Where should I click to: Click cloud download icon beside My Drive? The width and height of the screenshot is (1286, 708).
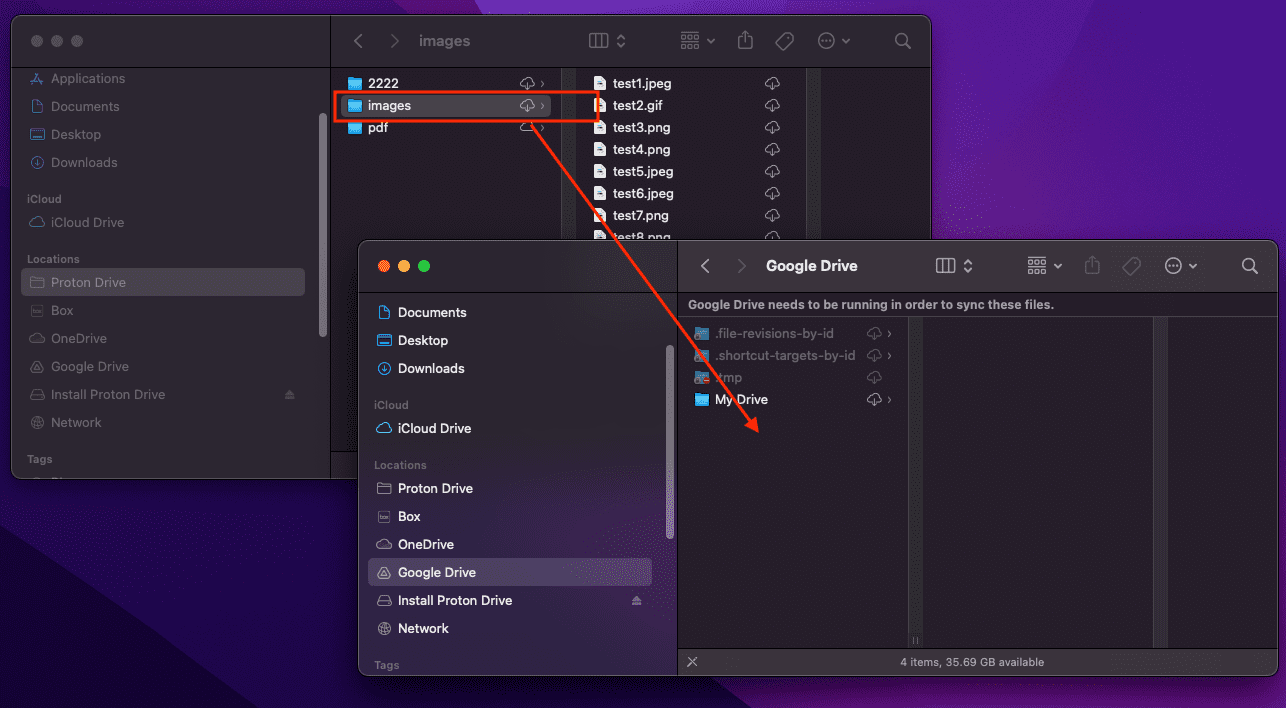874,399
